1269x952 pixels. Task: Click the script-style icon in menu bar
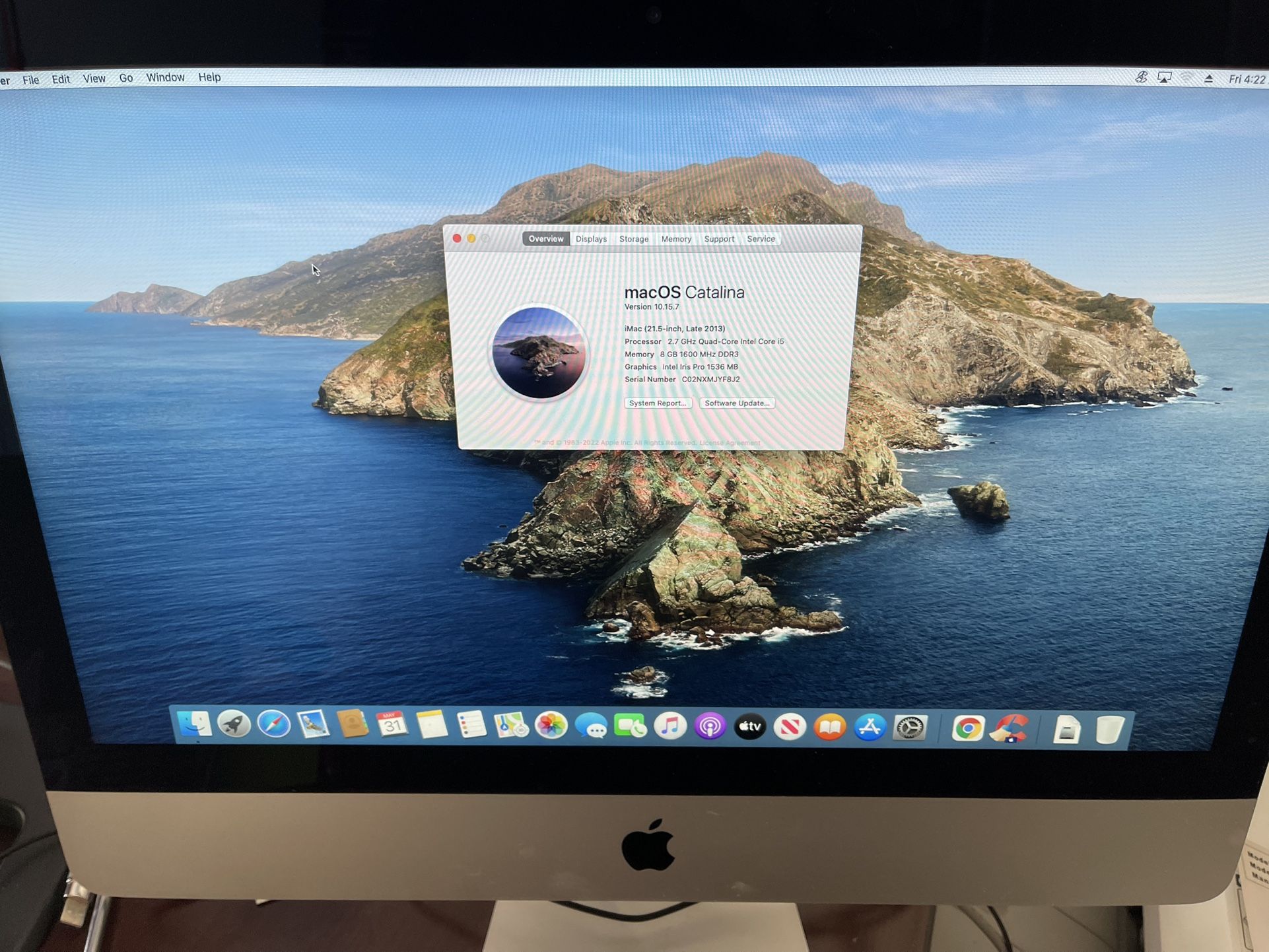point(1141,77)
